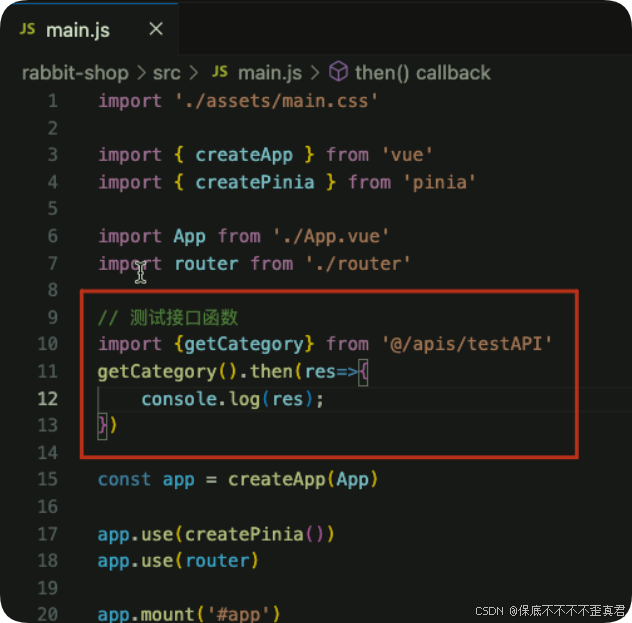The width and height of the screenshot is (632, 623).
Task: Click the 测试接口函数 comment
Action: click(x=168, y=317)
